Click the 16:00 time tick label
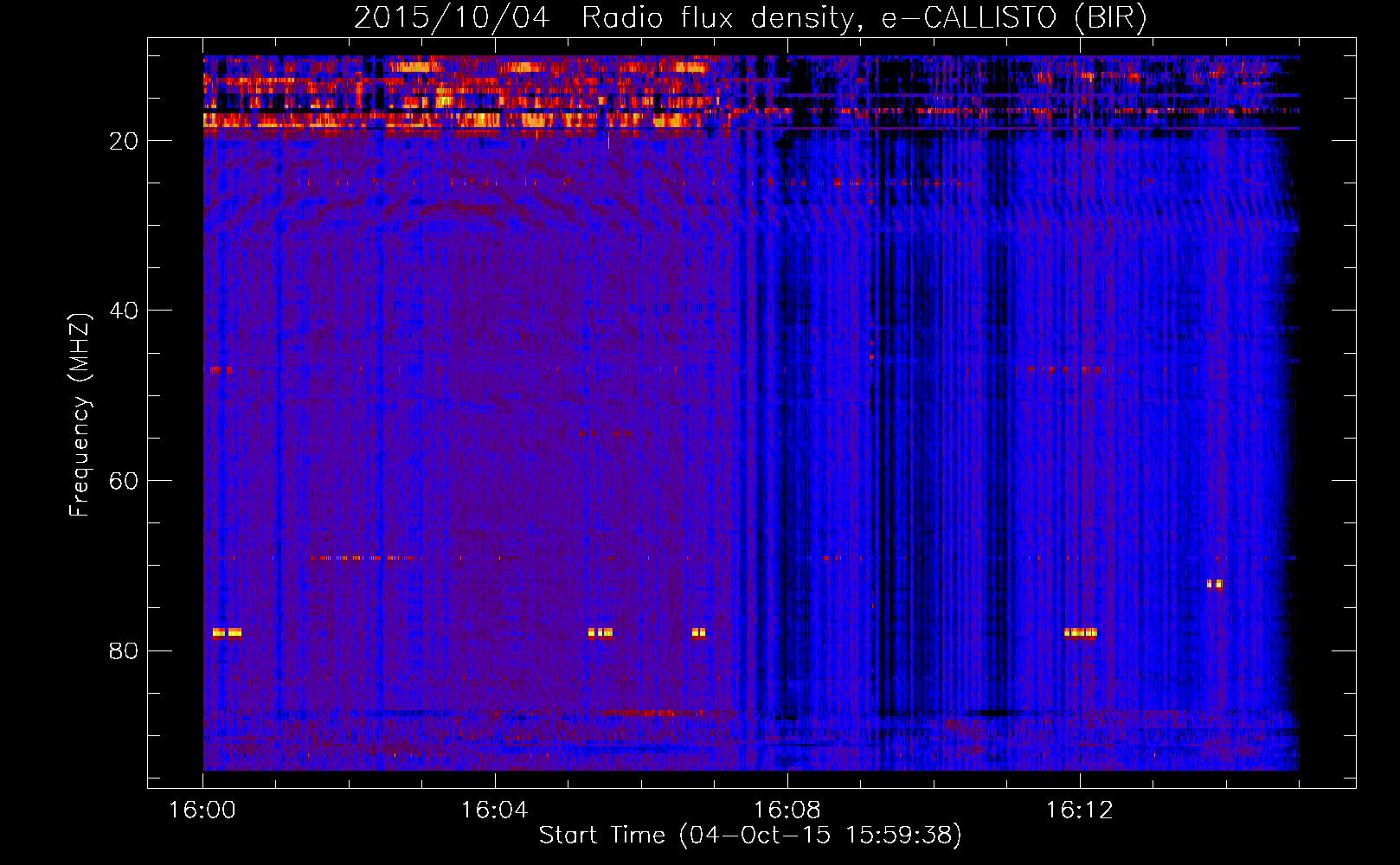The width and height of the screenshot is (1400, 865). click(x=202, y=810)
